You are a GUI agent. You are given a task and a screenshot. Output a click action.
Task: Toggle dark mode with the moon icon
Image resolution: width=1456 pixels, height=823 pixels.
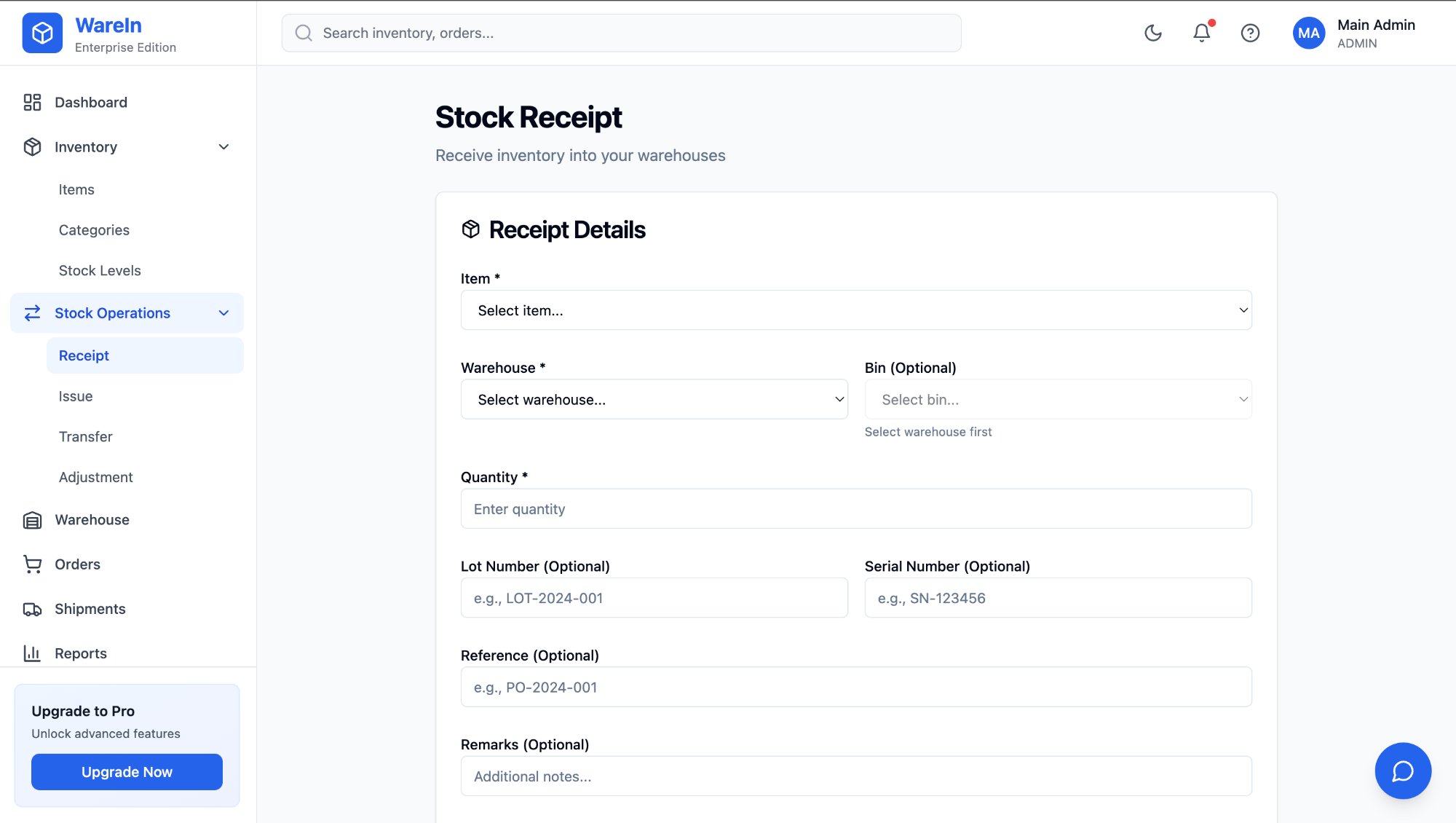1152,33
